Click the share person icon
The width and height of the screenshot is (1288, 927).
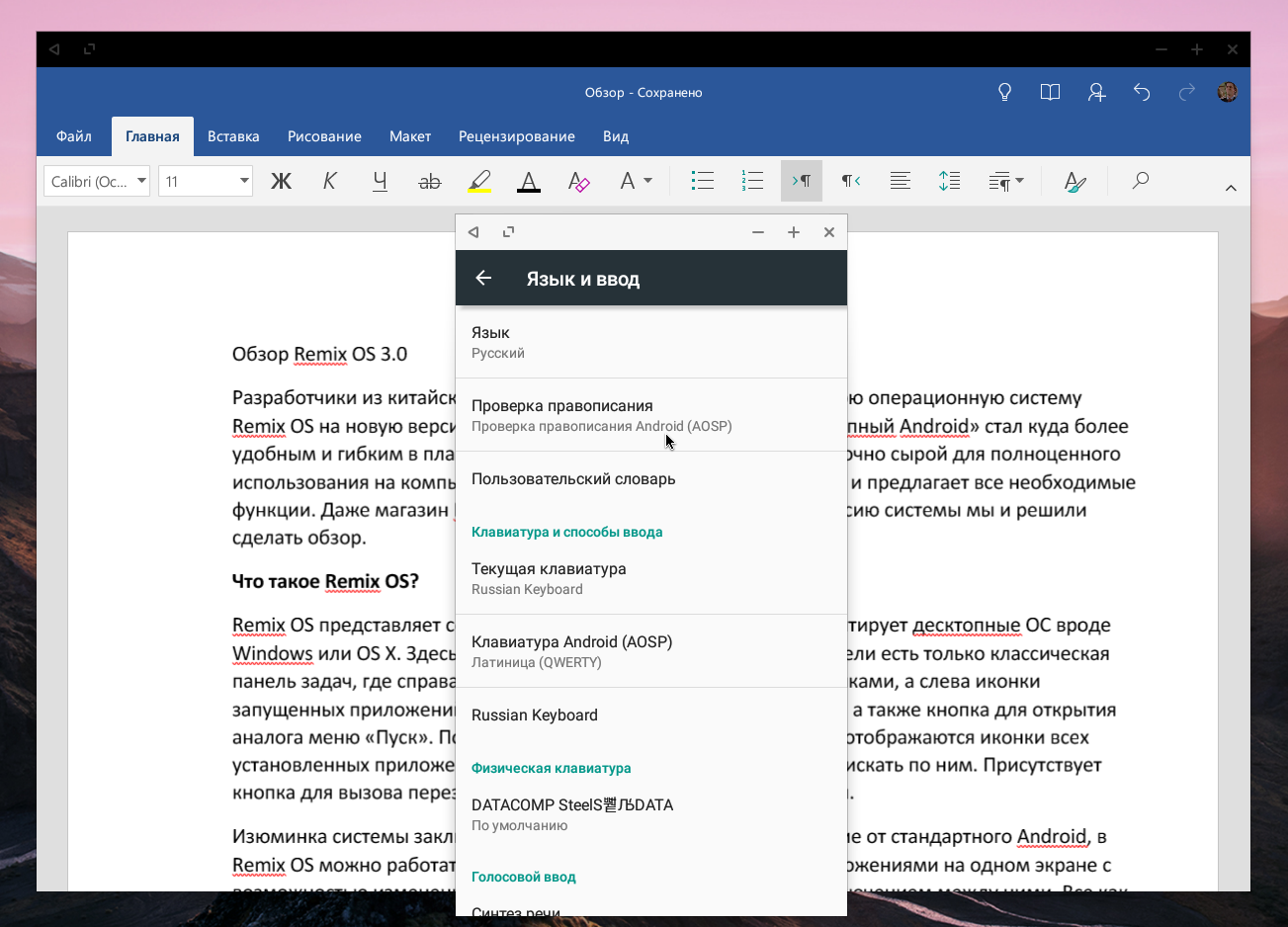pos(1096,92)
